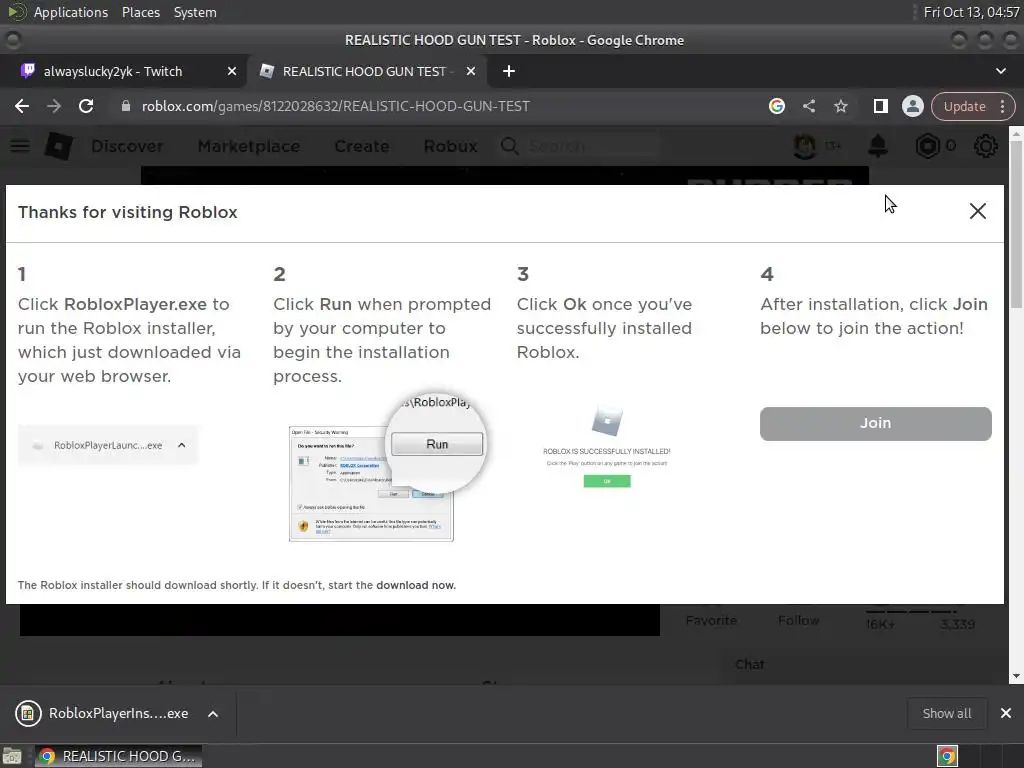Open the Chrome profile avatar

tap(912, 106)
